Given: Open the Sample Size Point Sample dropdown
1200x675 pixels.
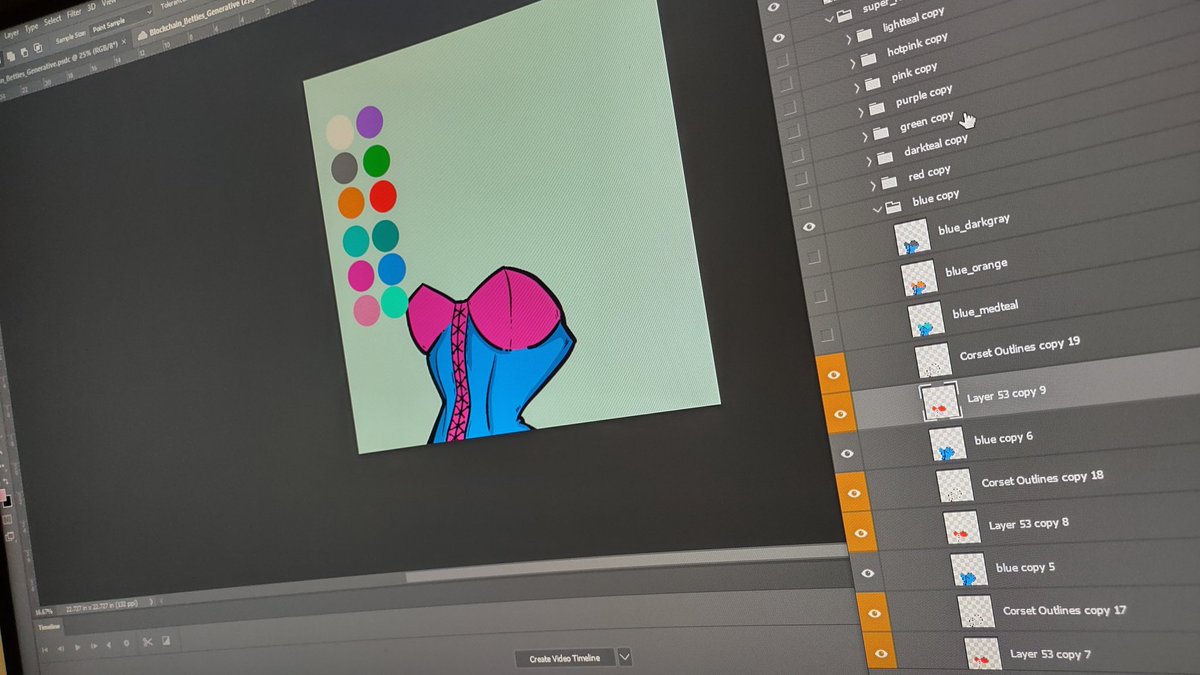Looking at the screenshot, I should pyautogui.click(x=121, y=22).
